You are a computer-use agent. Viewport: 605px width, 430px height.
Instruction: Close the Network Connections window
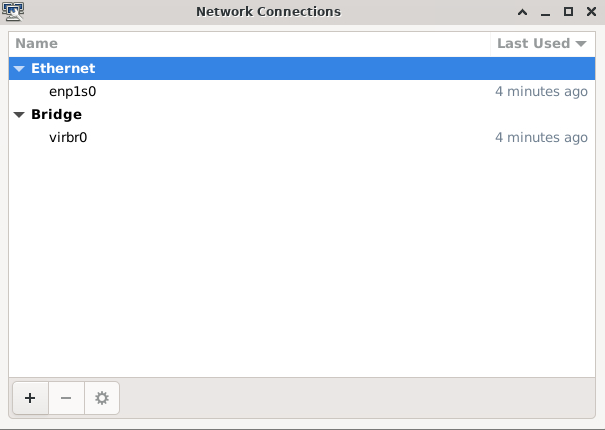click(591, 12)
